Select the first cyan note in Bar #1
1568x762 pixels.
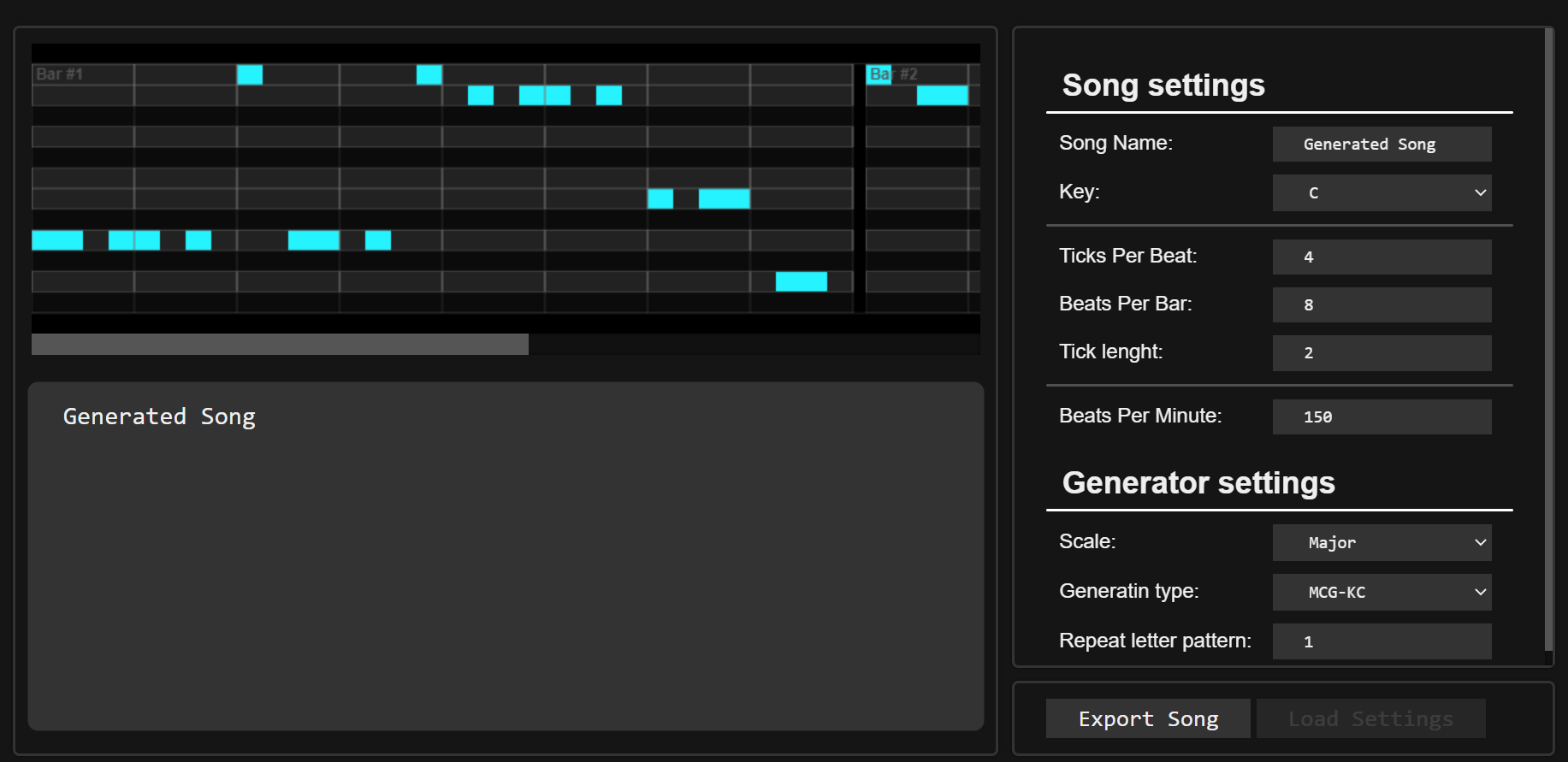(x=57, y=240)
